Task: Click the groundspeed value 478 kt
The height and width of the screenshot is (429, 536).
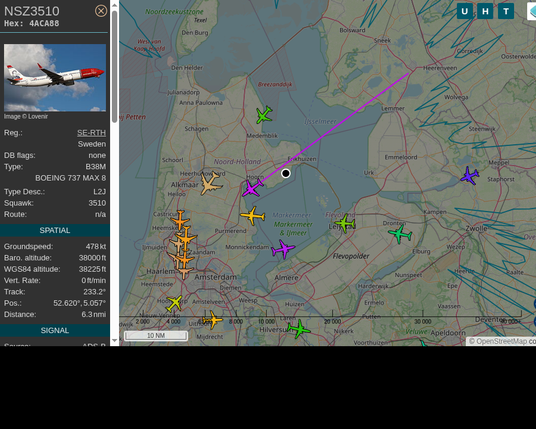Action: click(x=96, y=246)
